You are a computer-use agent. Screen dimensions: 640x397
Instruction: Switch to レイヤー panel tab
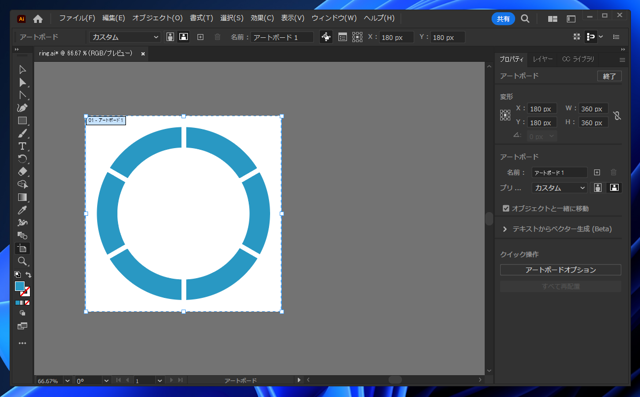(542, 59)
